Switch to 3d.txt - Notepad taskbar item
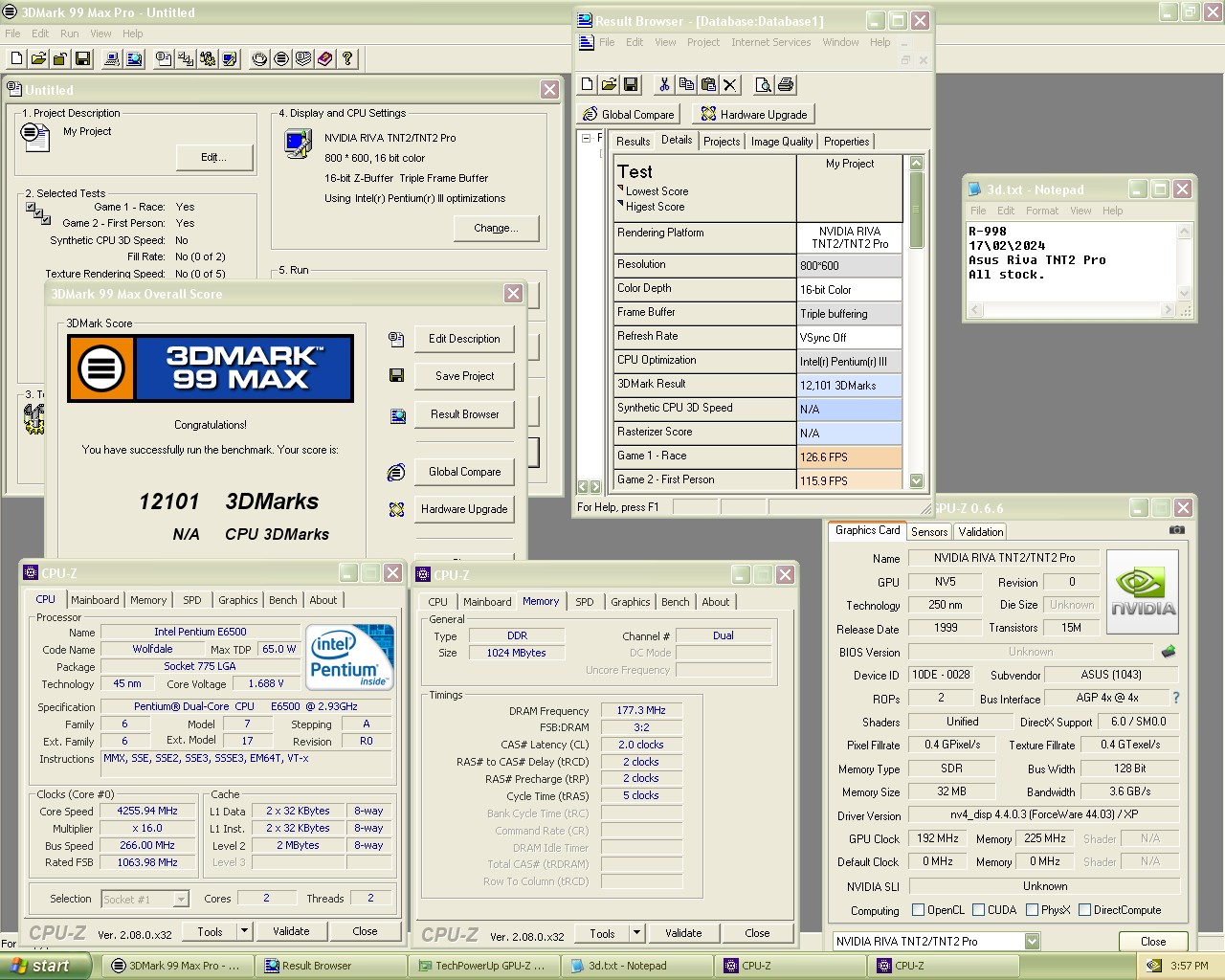This screenshot has height=980, width=1225. click(636, 966)
